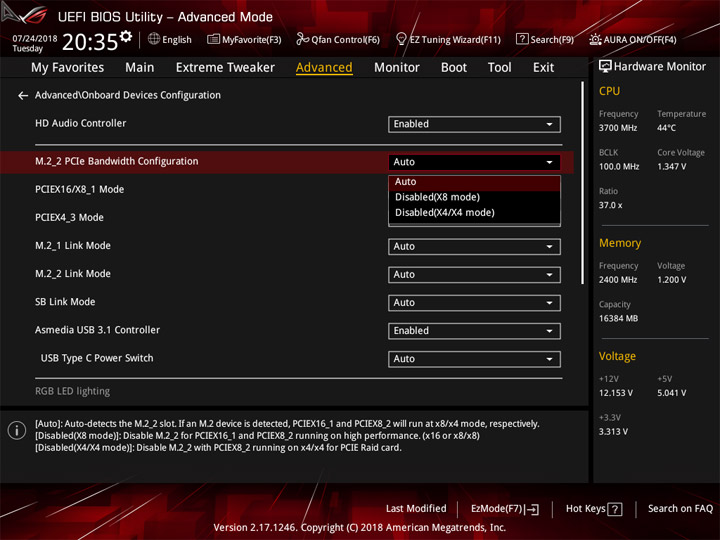This screenshot has width=720, height=540.
Task: Click the info icon beside help text
Action: tap(17, 431)
